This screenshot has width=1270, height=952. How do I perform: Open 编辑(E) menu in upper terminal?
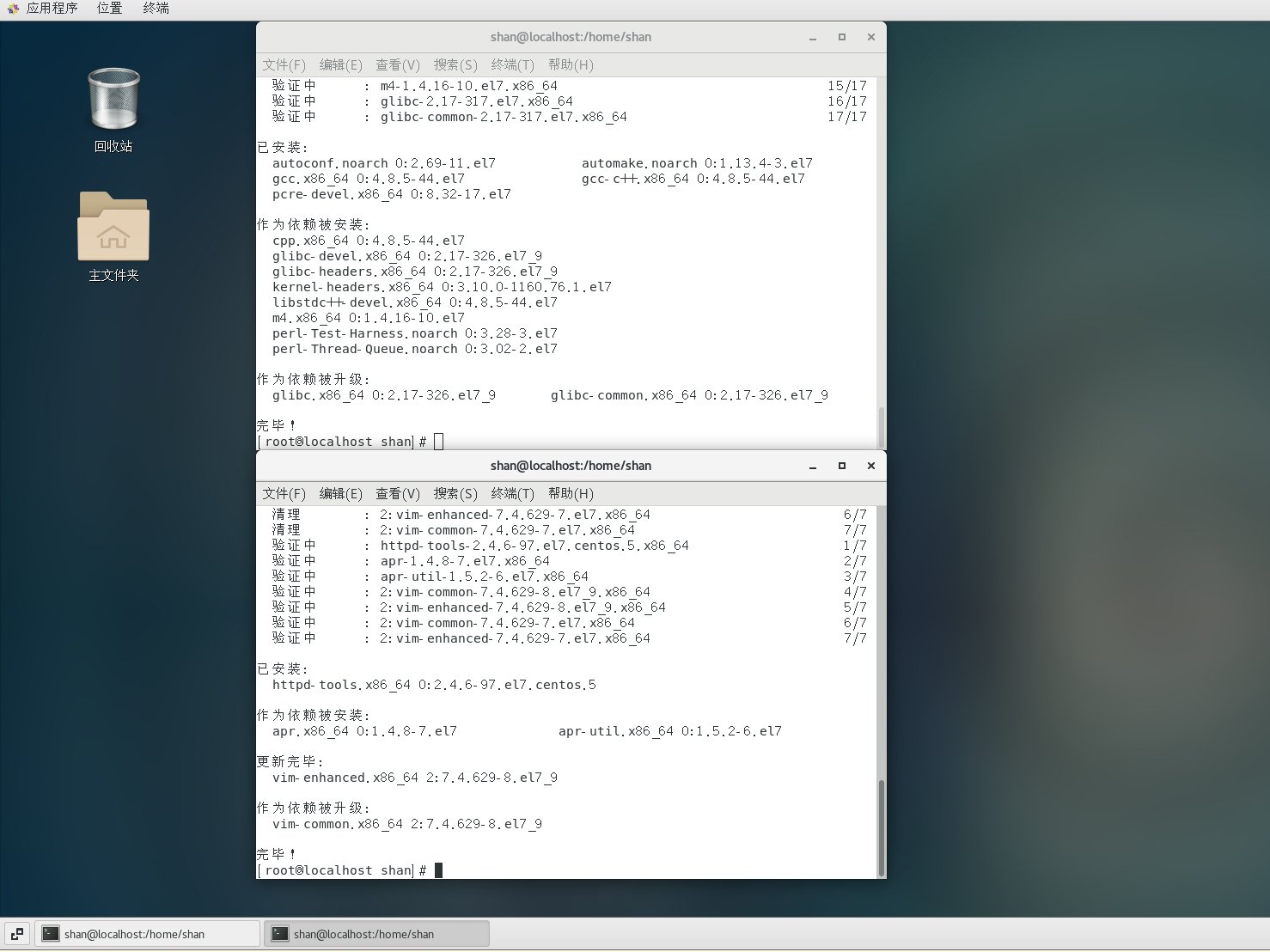point(340,65)
